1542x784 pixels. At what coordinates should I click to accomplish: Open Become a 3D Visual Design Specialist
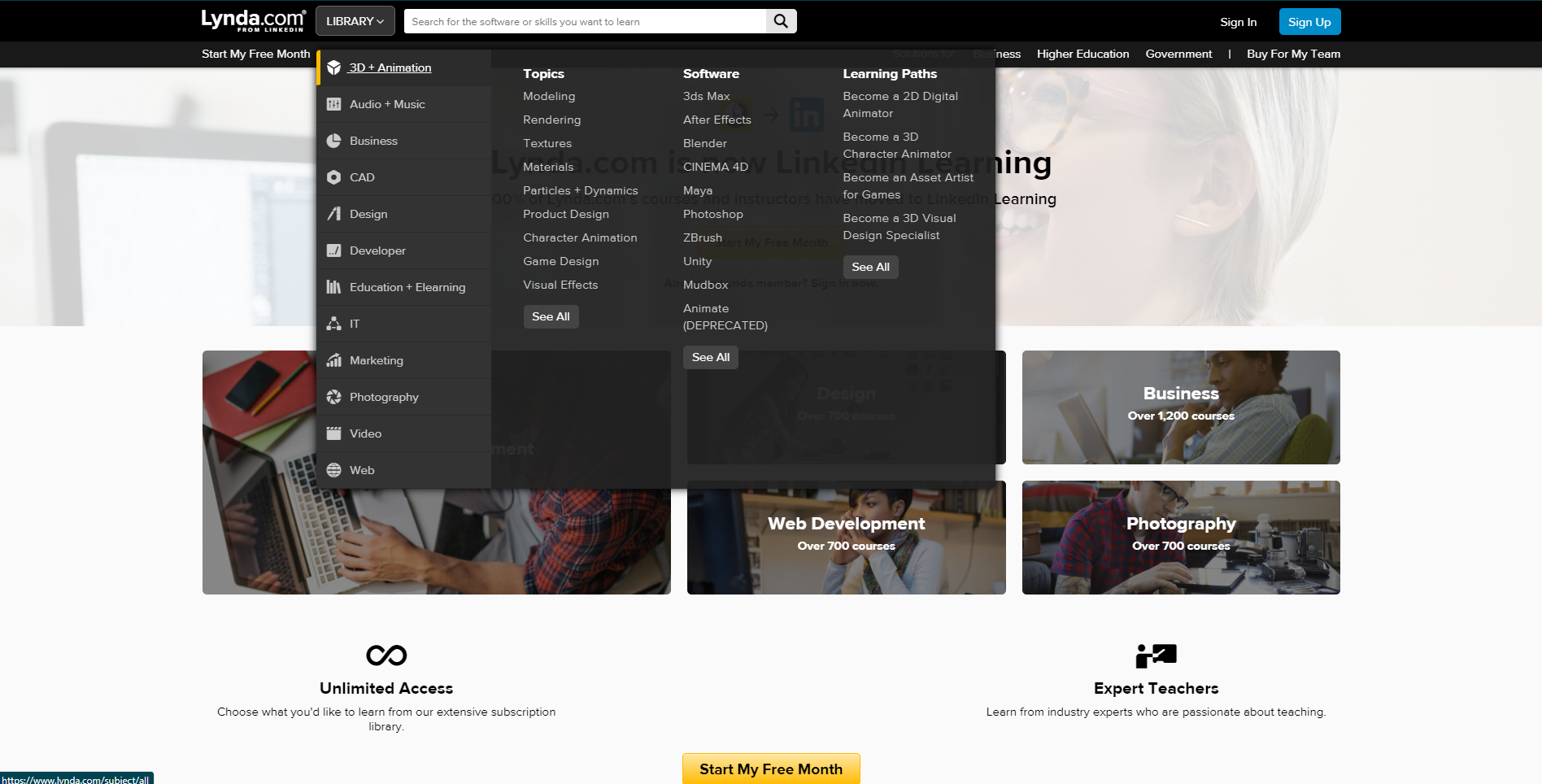[x=899, y=227]
